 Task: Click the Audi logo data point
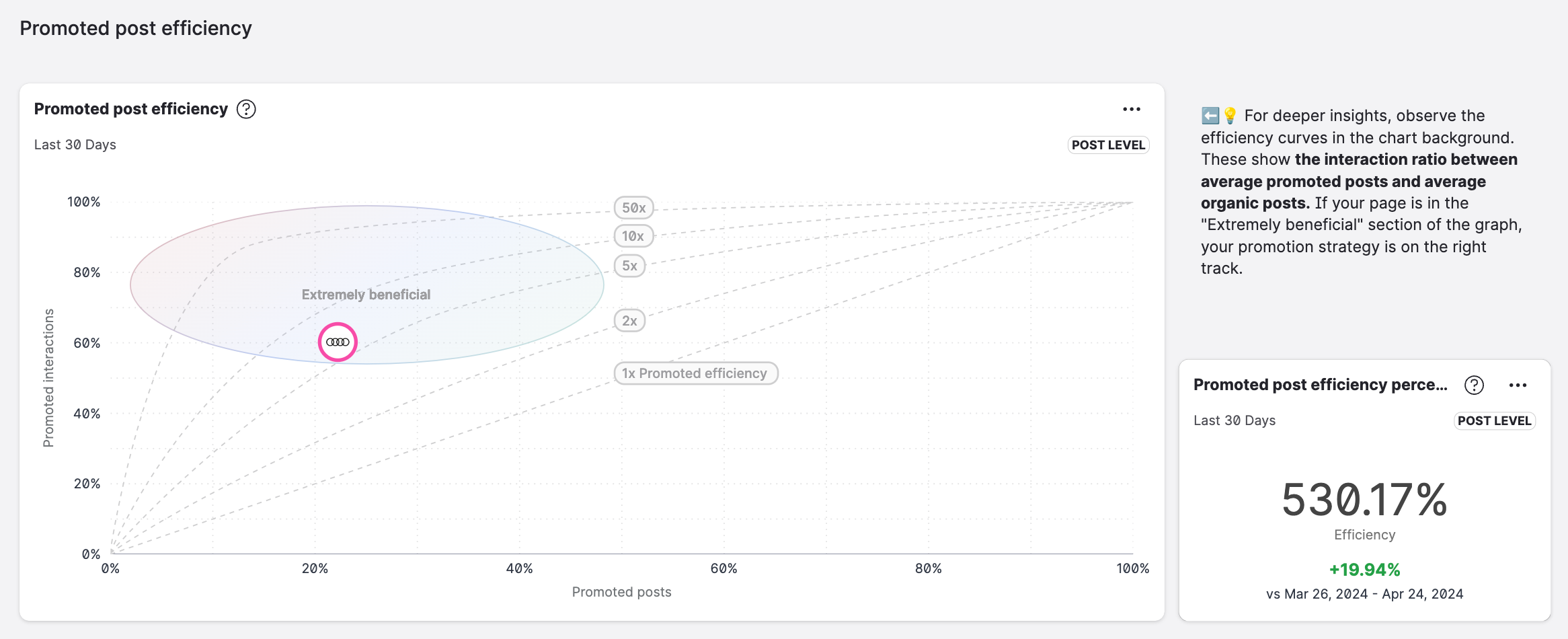[338, 342]
